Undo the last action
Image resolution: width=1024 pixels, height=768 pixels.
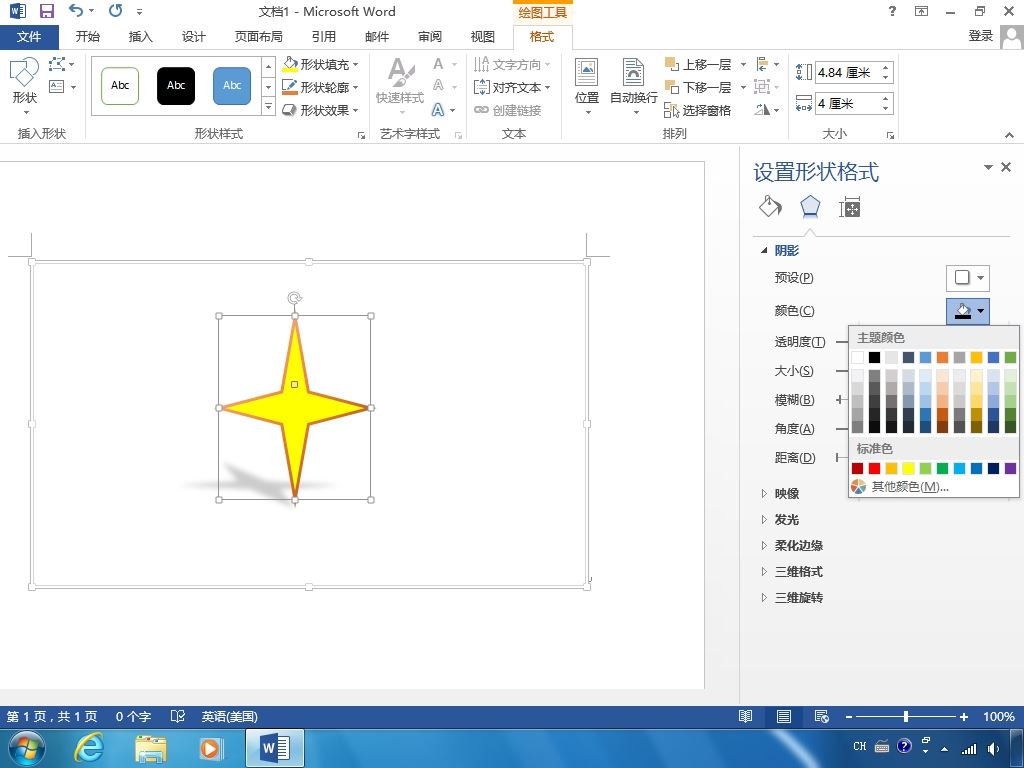76,10
